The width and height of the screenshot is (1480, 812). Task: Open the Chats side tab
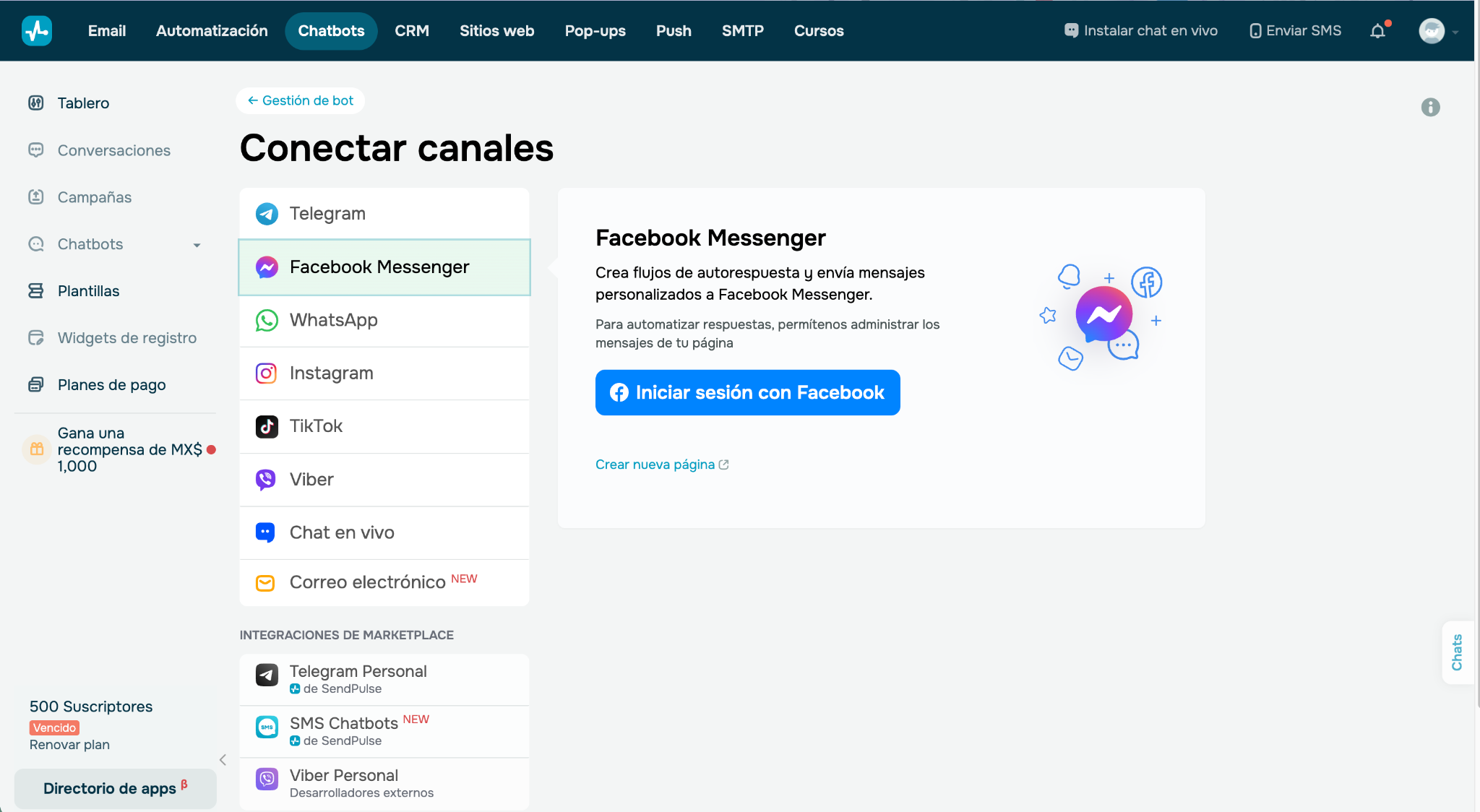point(1457,652)
